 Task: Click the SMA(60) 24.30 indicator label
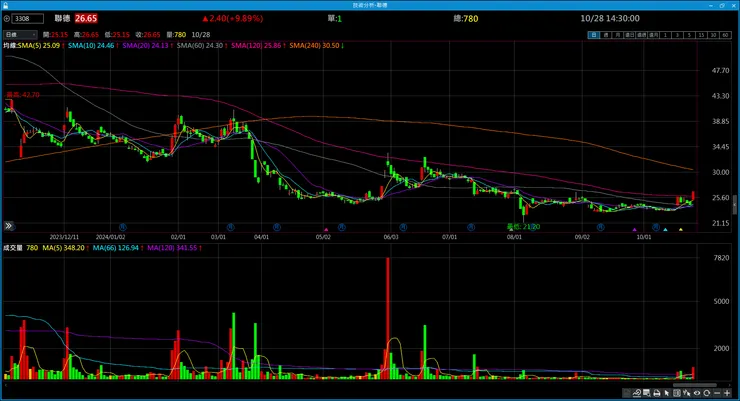tap(202, 46)
